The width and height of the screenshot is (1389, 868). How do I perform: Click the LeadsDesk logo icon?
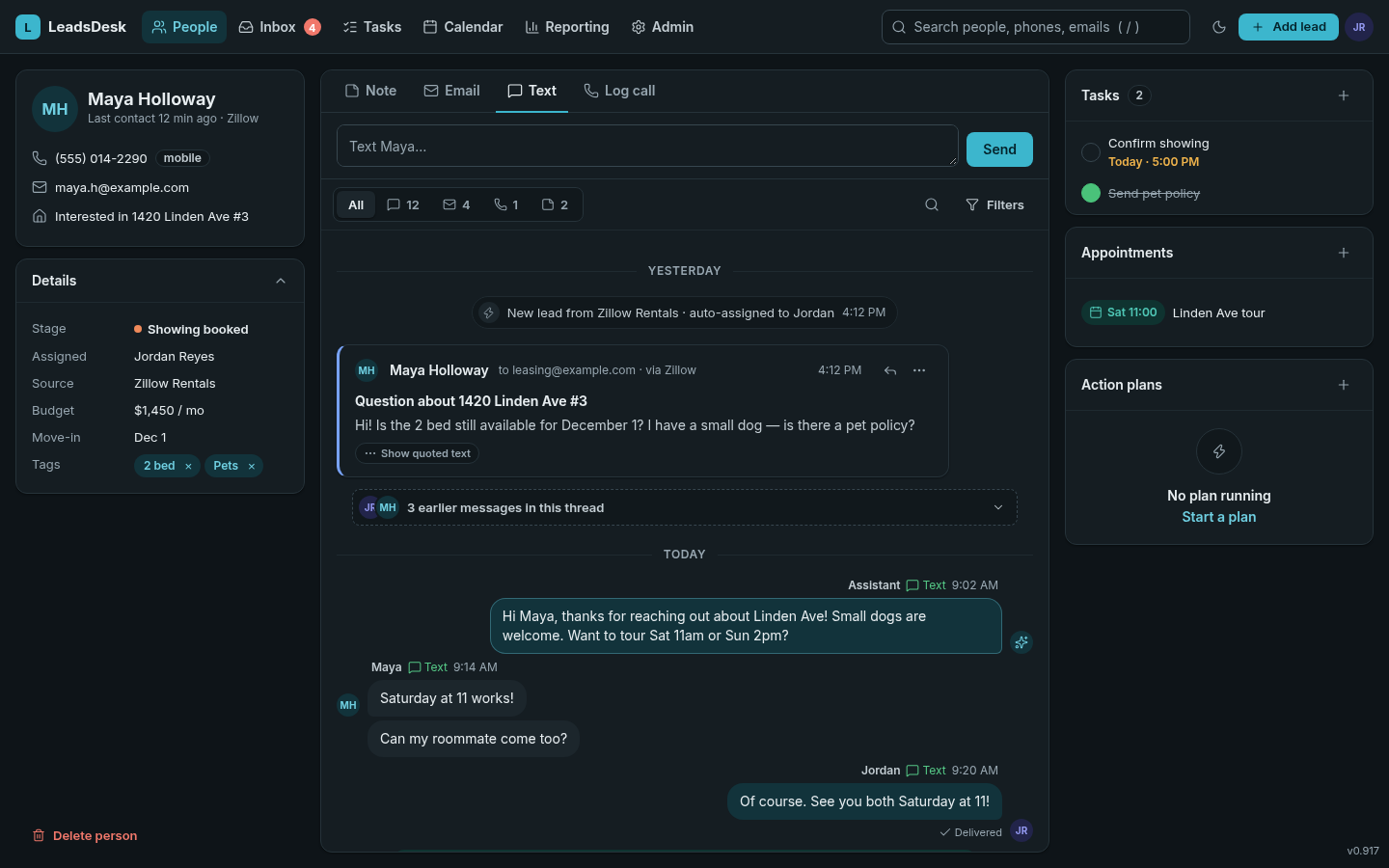click(x=28, y=27)
